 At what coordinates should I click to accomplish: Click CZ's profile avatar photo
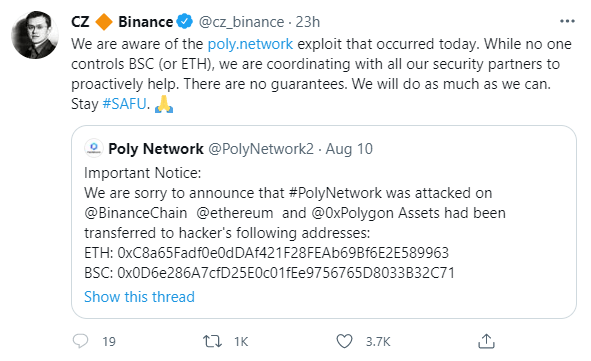point(35,35)
